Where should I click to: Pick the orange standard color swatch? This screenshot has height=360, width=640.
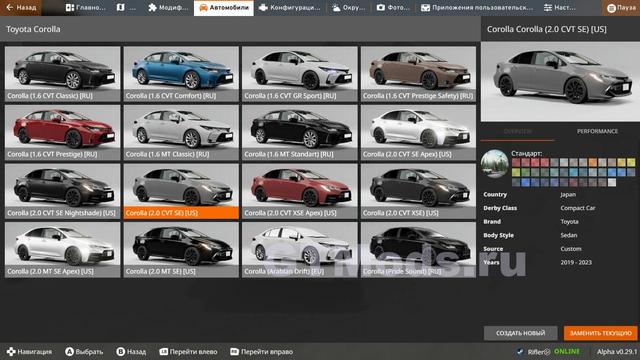click(593, 162)
